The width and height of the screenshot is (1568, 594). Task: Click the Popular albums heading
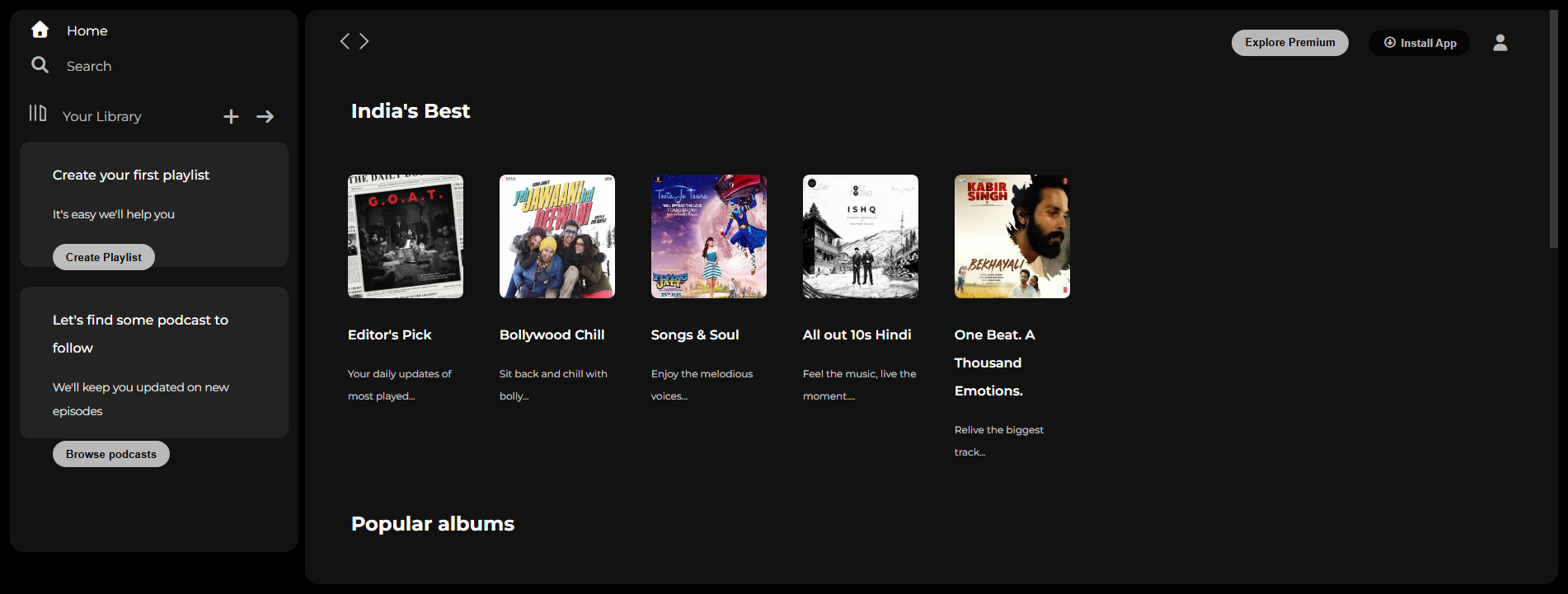pos(433,524)
